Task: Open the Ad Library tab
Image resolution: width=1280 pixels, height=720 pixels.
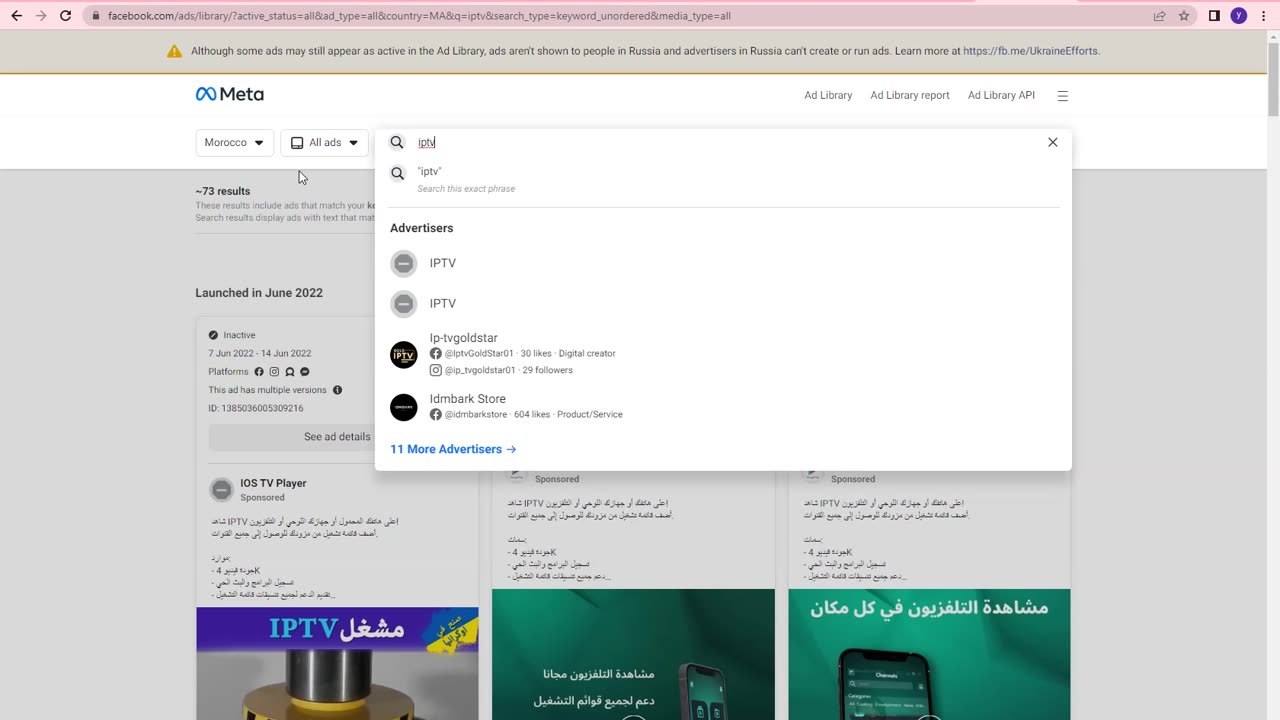Action: point(828,95)
